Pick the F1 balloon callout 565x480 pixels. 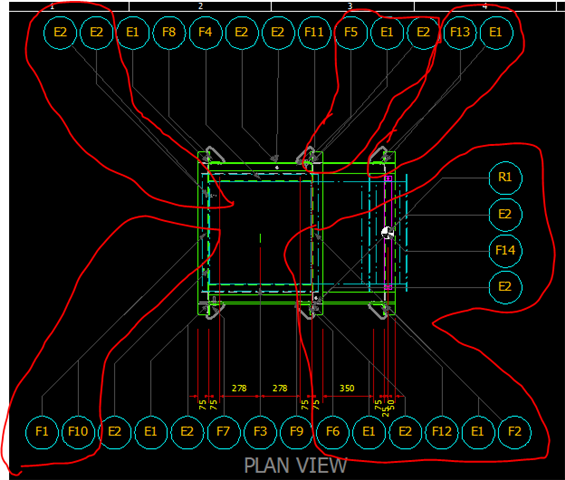42,432
